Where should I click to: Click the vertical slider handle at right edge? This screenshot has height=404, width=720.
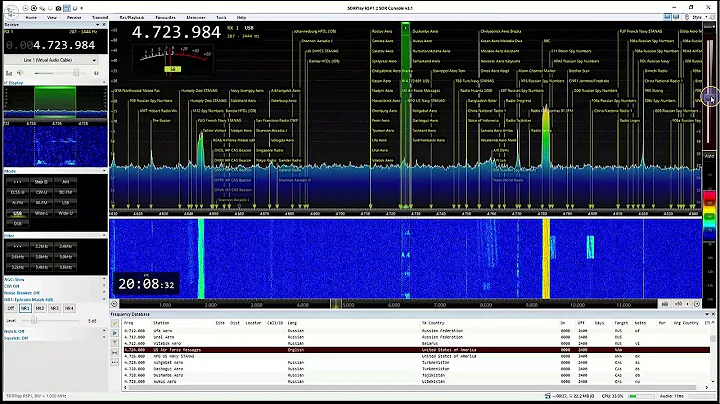709,97
